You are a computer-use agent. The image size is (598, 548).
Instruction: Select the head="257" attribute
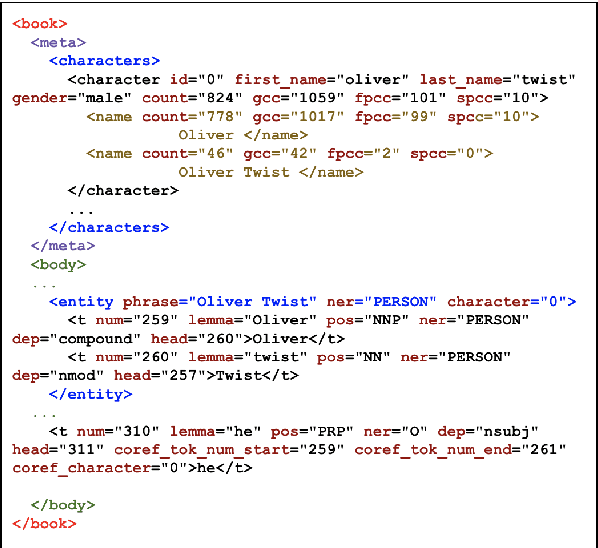click(x=160, y=375)
